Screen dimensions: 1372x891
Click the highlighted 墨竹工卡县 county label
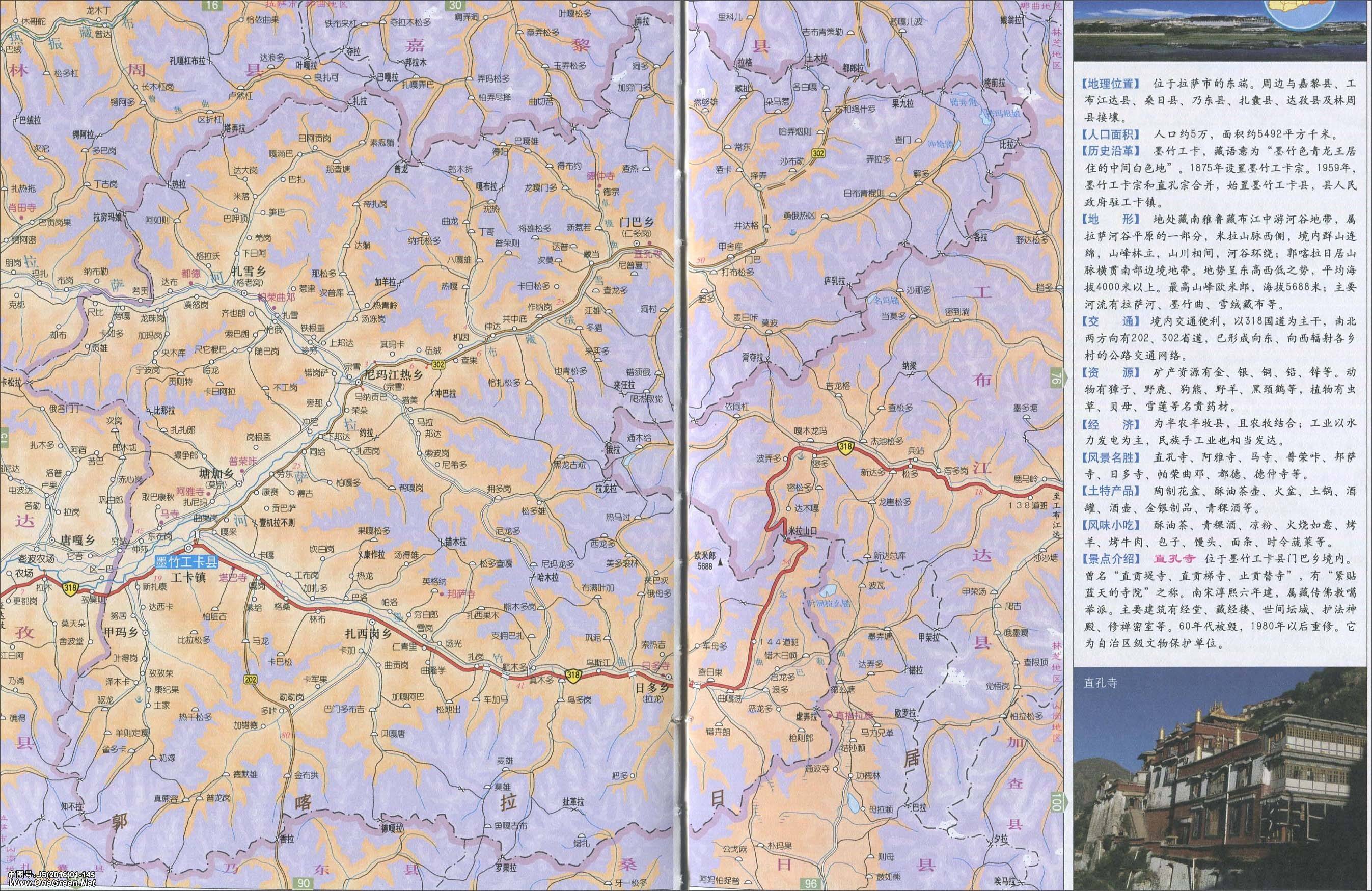(187, 562)
